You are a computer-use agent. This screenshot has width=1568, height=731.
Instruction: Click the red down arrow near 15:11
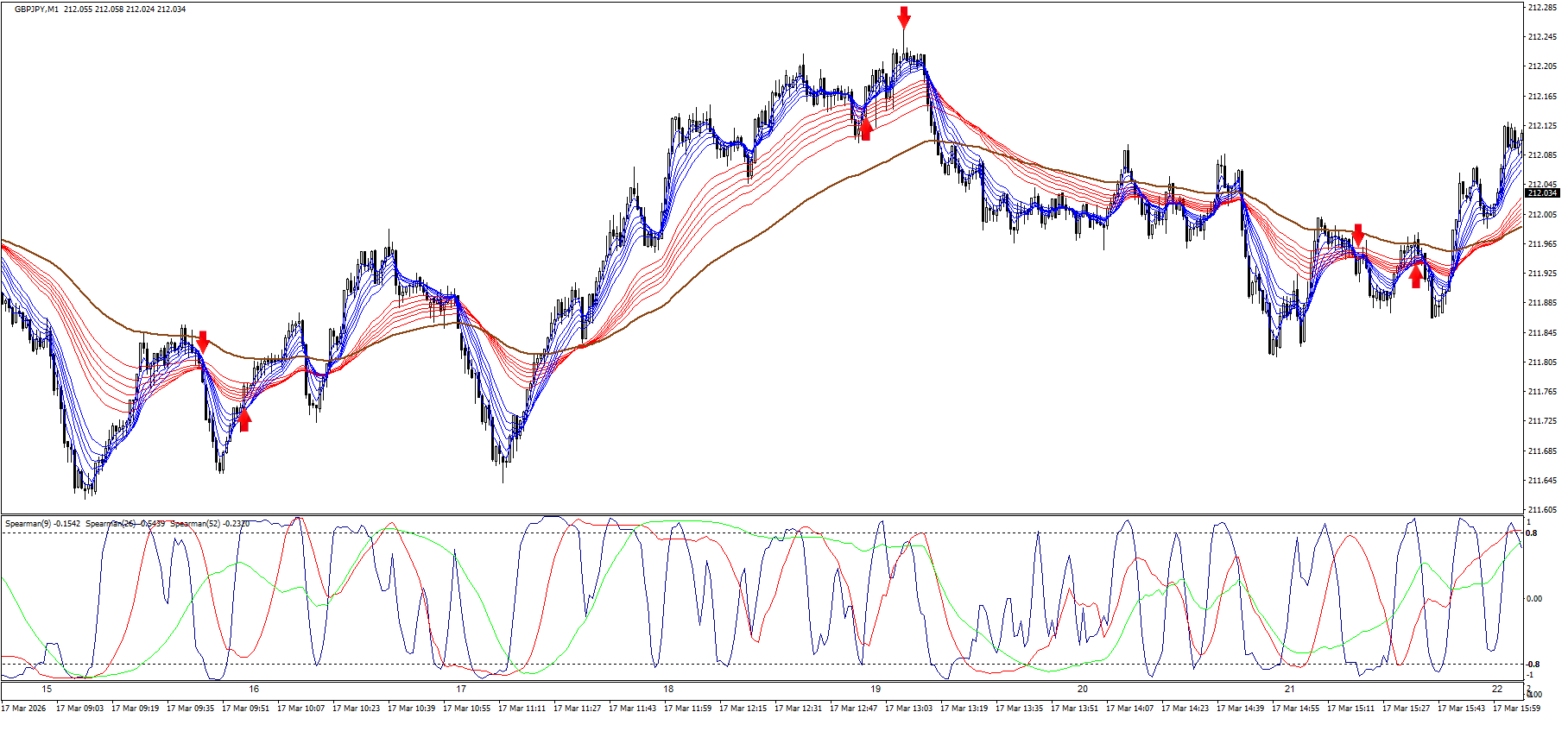coord(1358,234)
